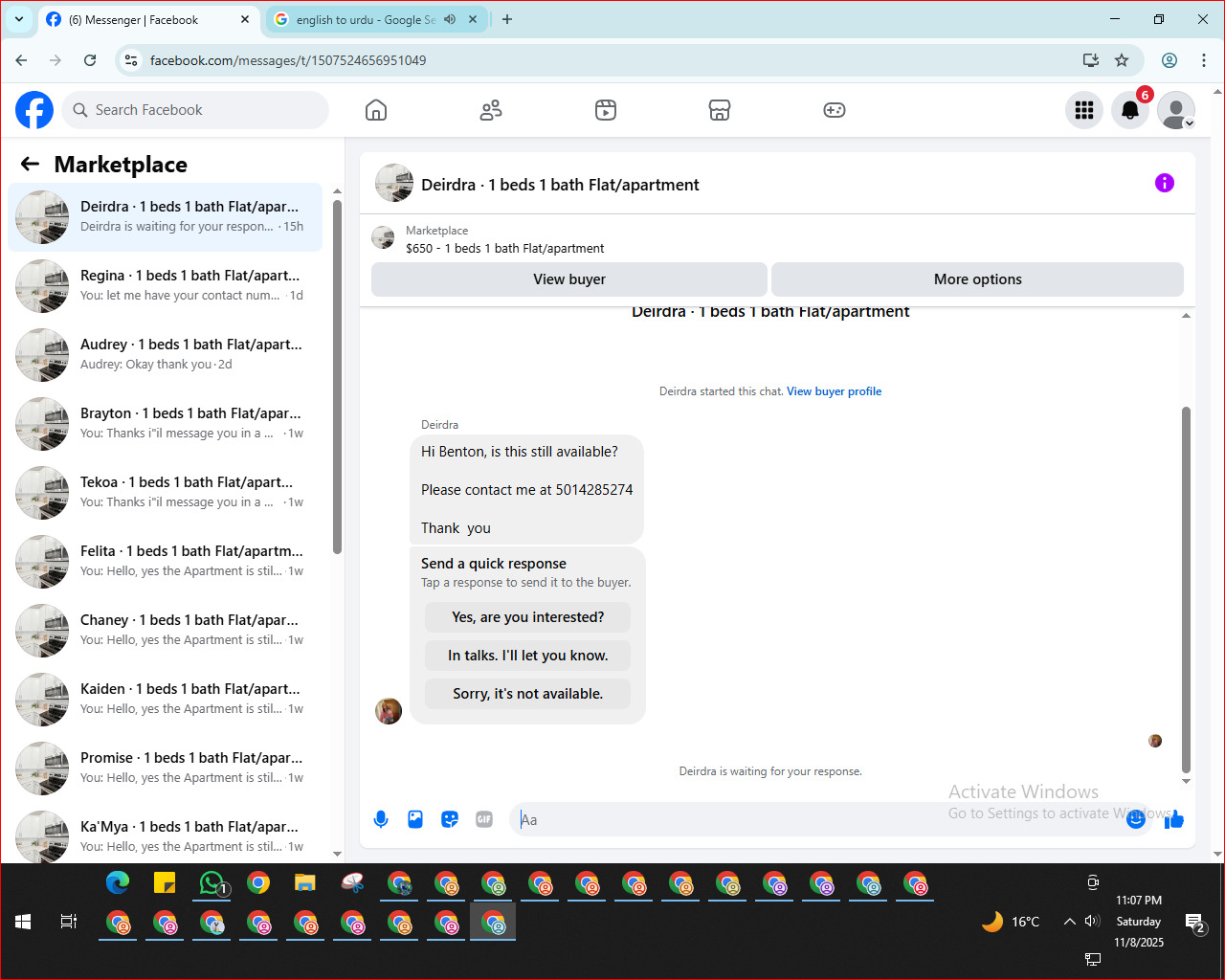Mute audio on the Google tab
Viewport: 1225px width, 980px height.
pyautogui.click(x=450, y=19)
